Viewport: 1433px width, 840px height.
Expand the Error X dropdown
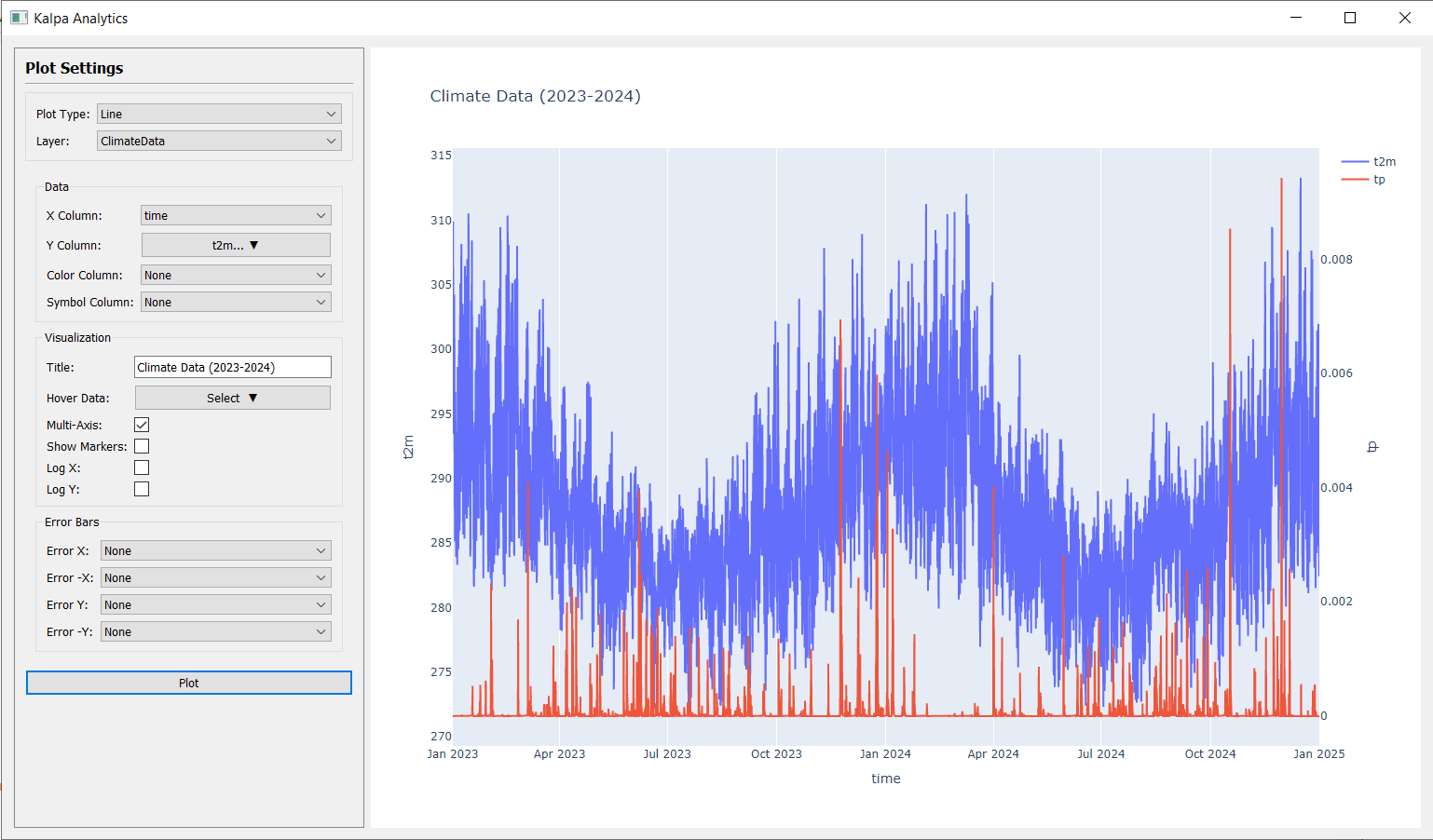[215, 550]
